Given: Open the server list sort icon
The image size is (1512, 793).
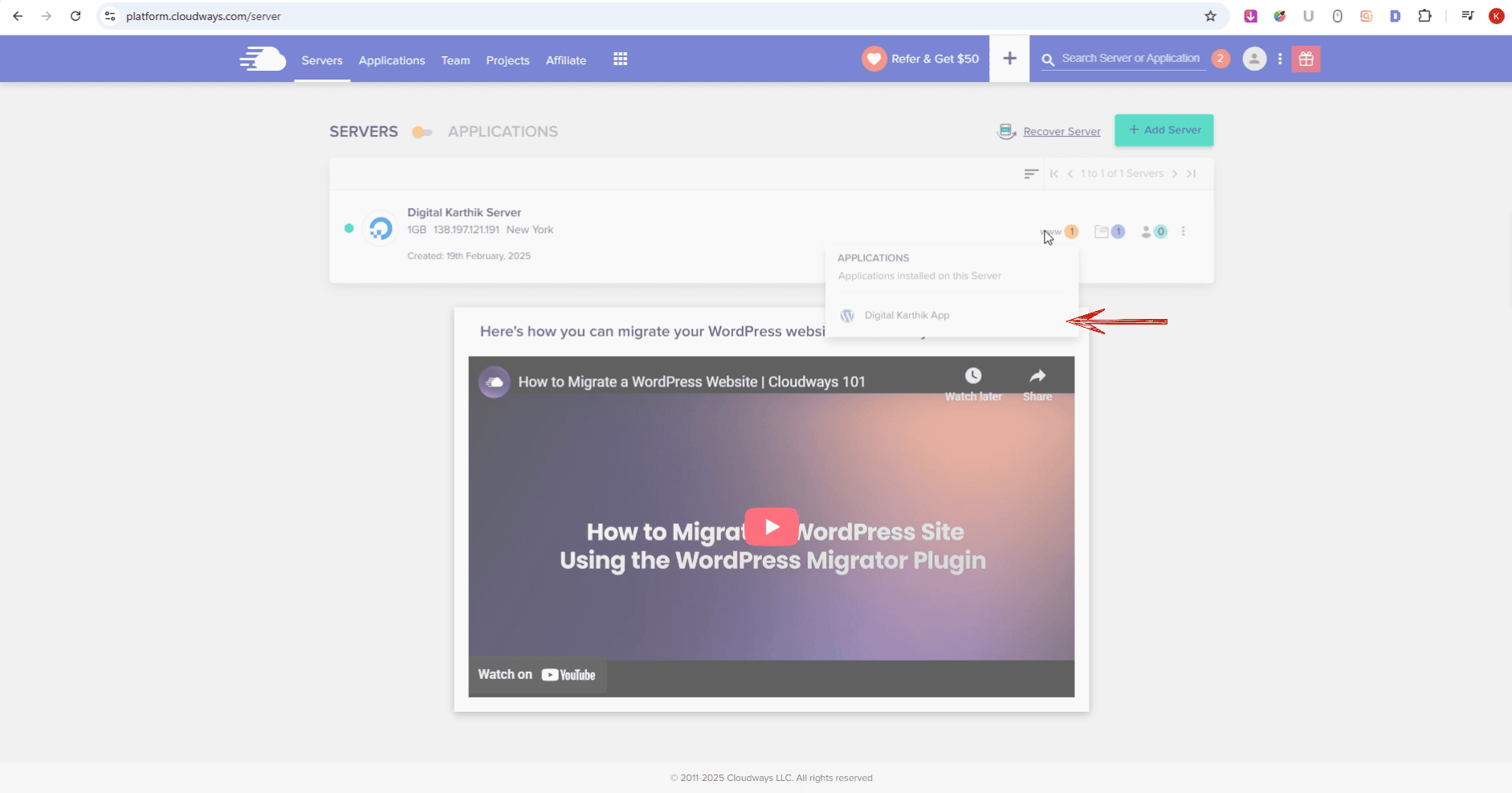Looking at the screenshot, I should (1031, 174).
